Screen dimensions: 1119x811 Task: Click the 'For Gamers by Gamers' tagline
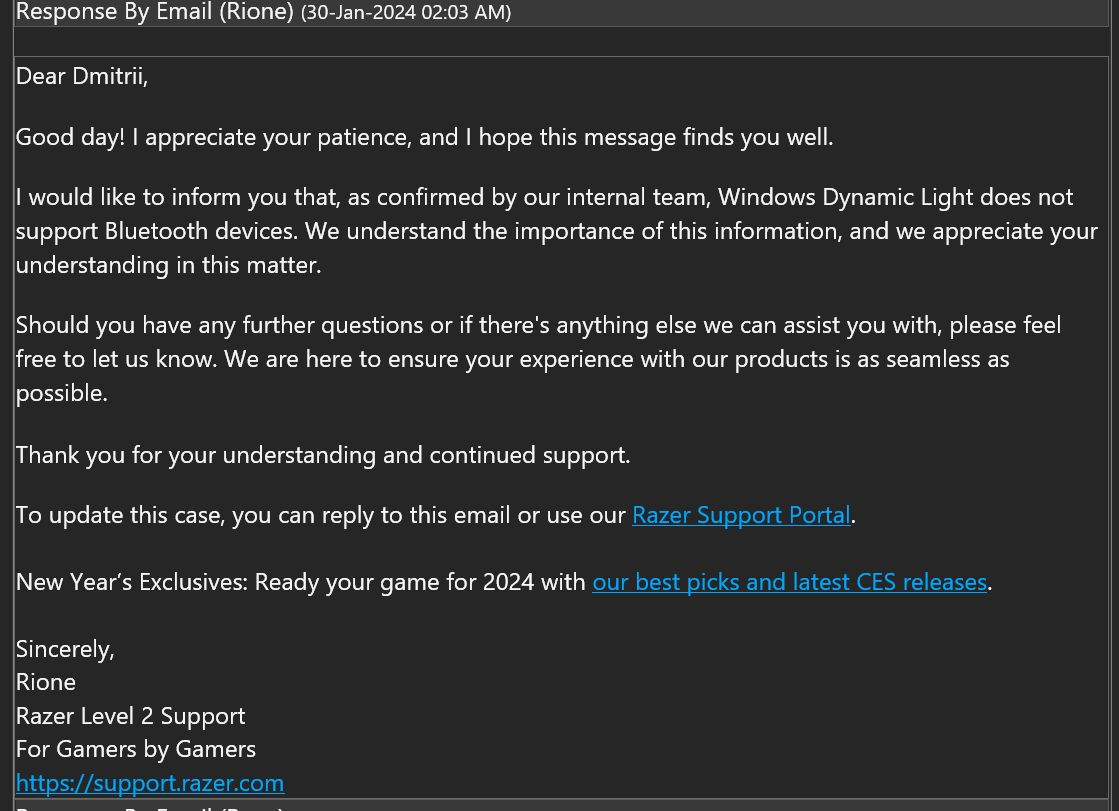coord(136,750)
